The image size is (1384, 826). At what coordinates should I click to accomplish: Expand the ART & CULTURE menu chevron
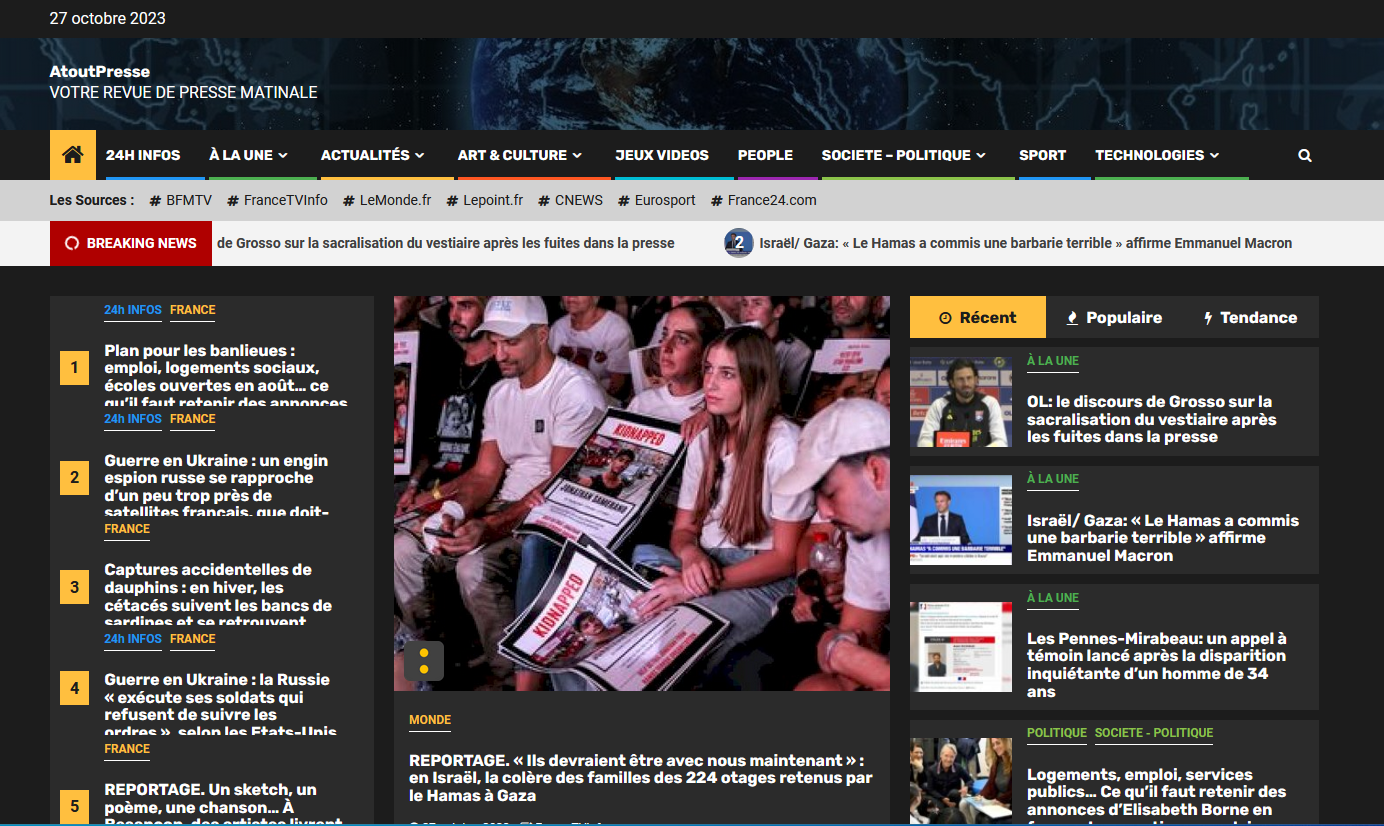click(x=577, y=155)
